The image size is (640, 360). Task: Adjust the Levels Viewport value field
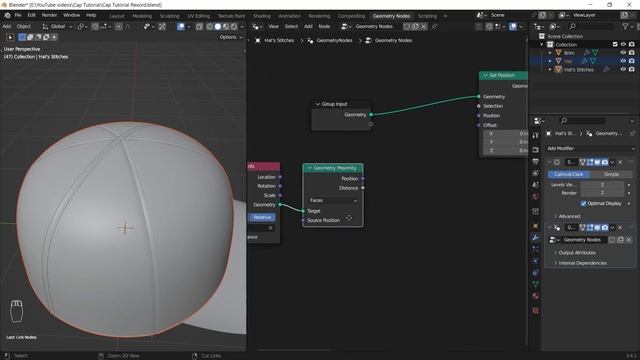[x=602, y=185]
